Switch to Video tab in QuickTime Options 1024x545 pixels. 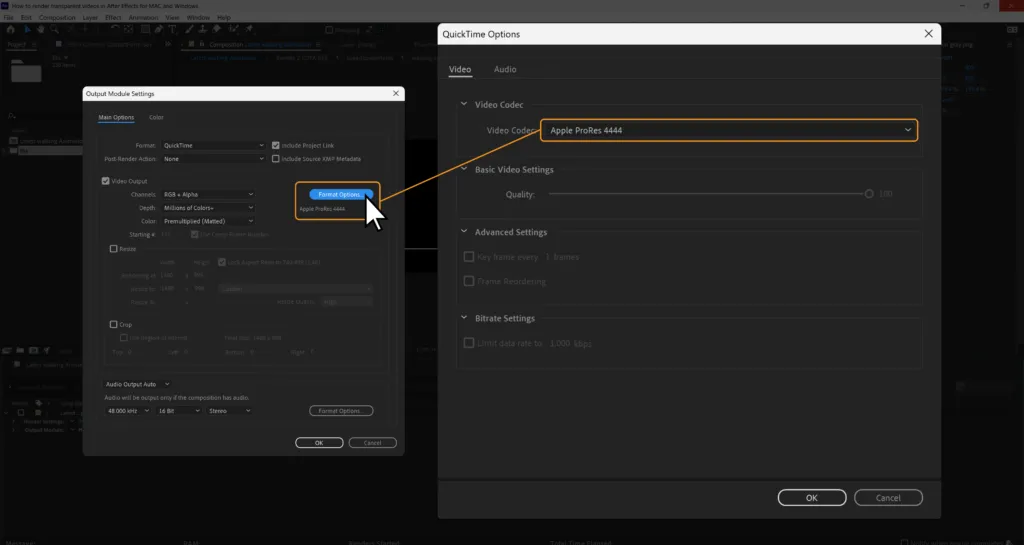pos(460,69)
